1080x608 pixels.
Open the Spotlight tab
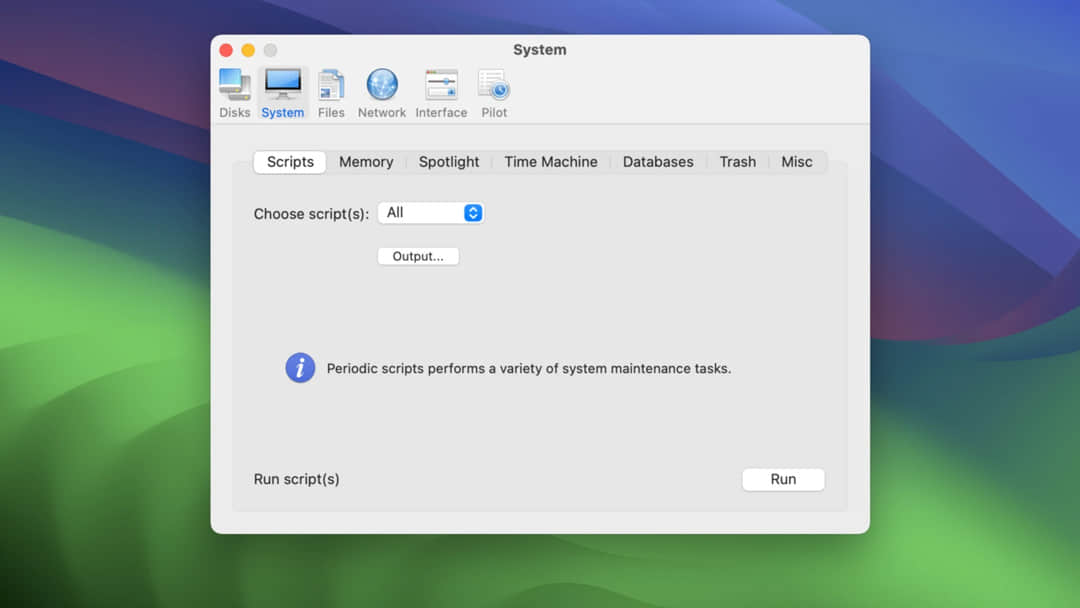tap(449, 161)
